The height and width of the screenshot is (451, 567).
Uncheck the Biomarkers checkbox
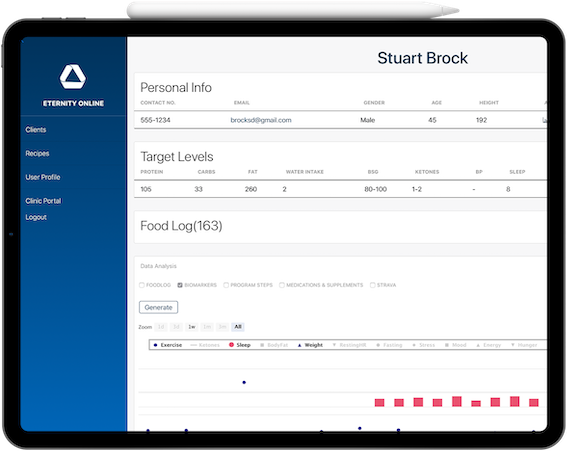(x=180, y=285)
